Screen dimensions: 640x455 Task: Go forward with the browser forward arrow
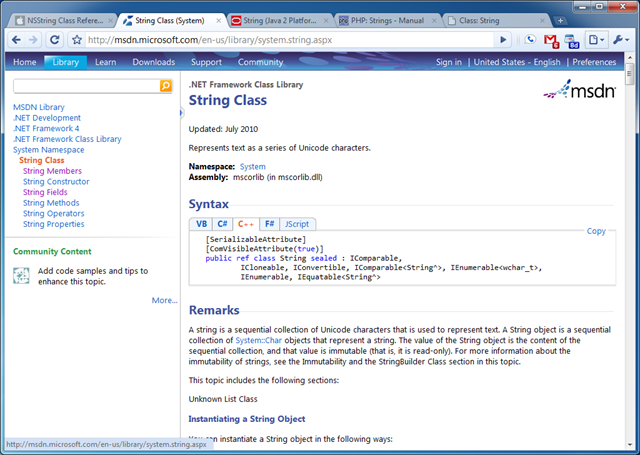[33, 40]
